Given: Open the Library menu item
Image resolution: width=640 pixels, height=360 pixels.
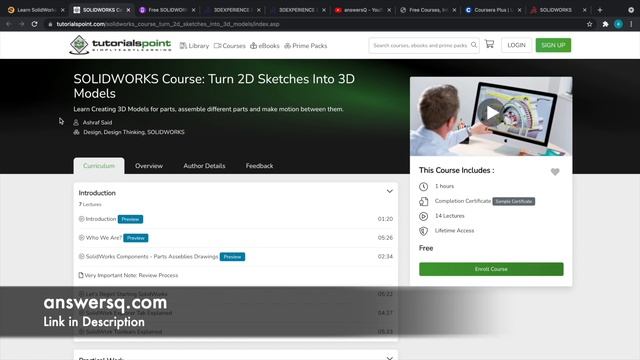Looking at the screenshot, I should point(194,46).
